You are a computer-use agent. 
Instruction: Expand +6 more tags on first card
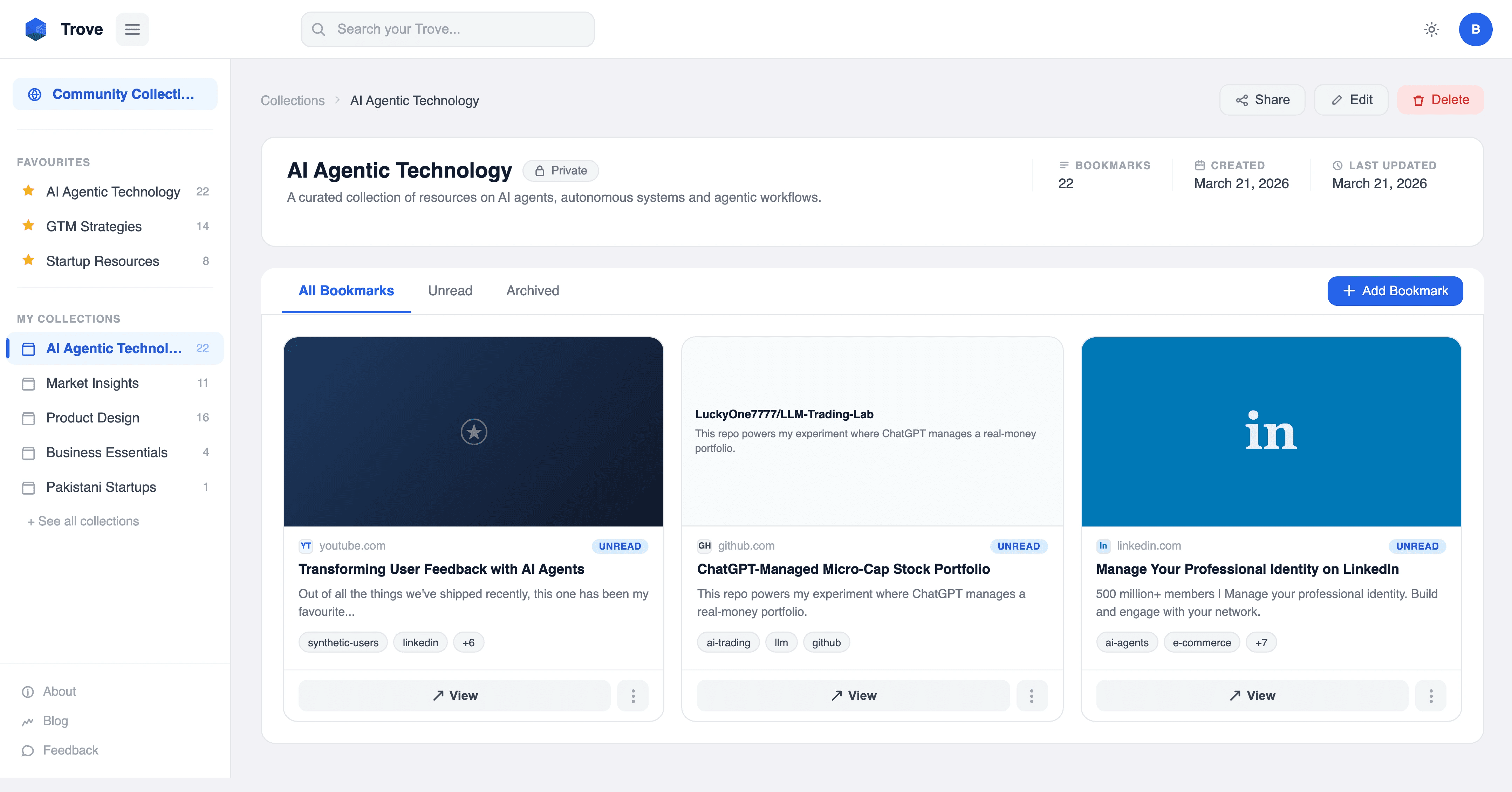[x=468, y=642]
